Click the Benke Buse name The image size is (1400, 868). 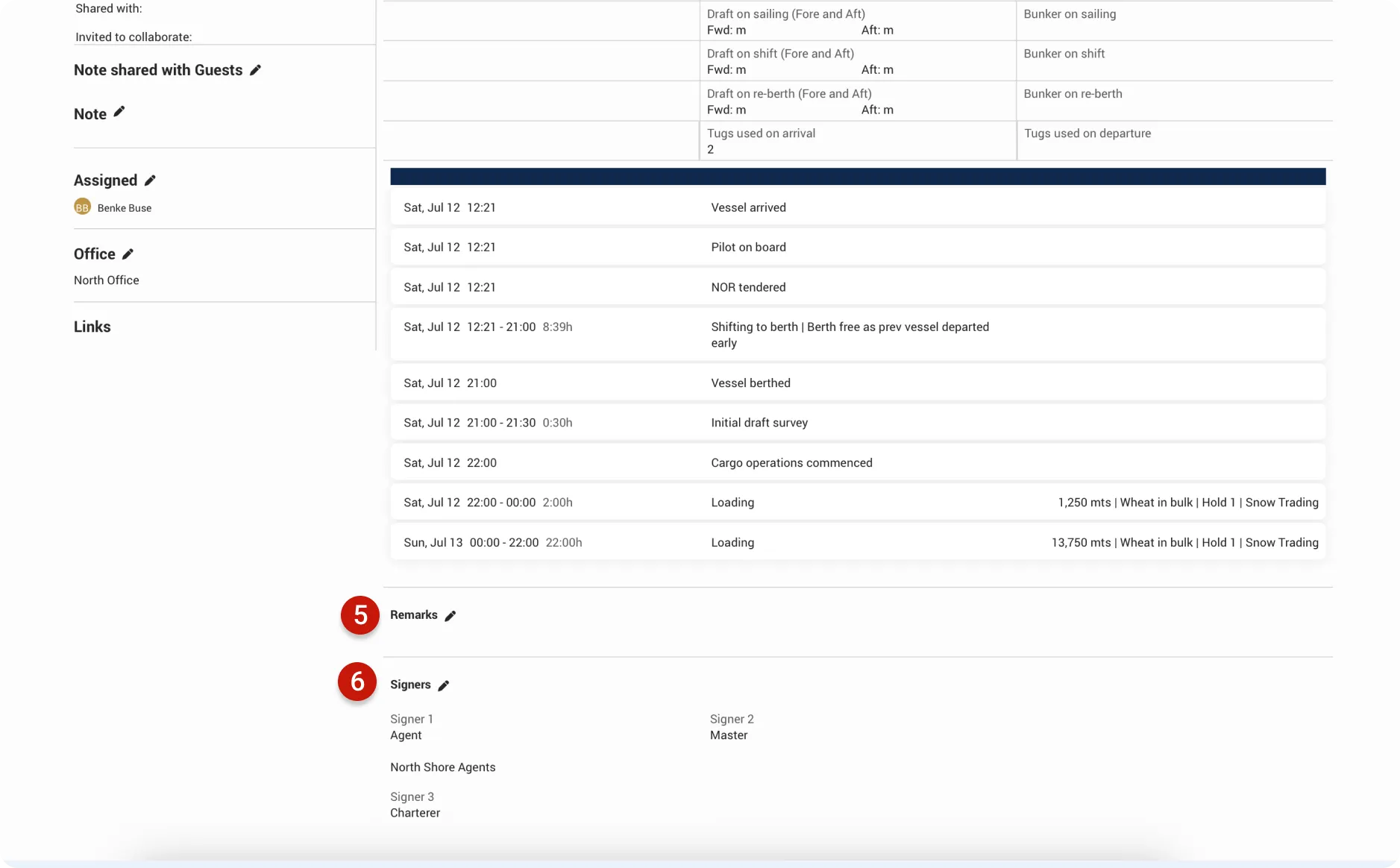click(x=125, y=208)
